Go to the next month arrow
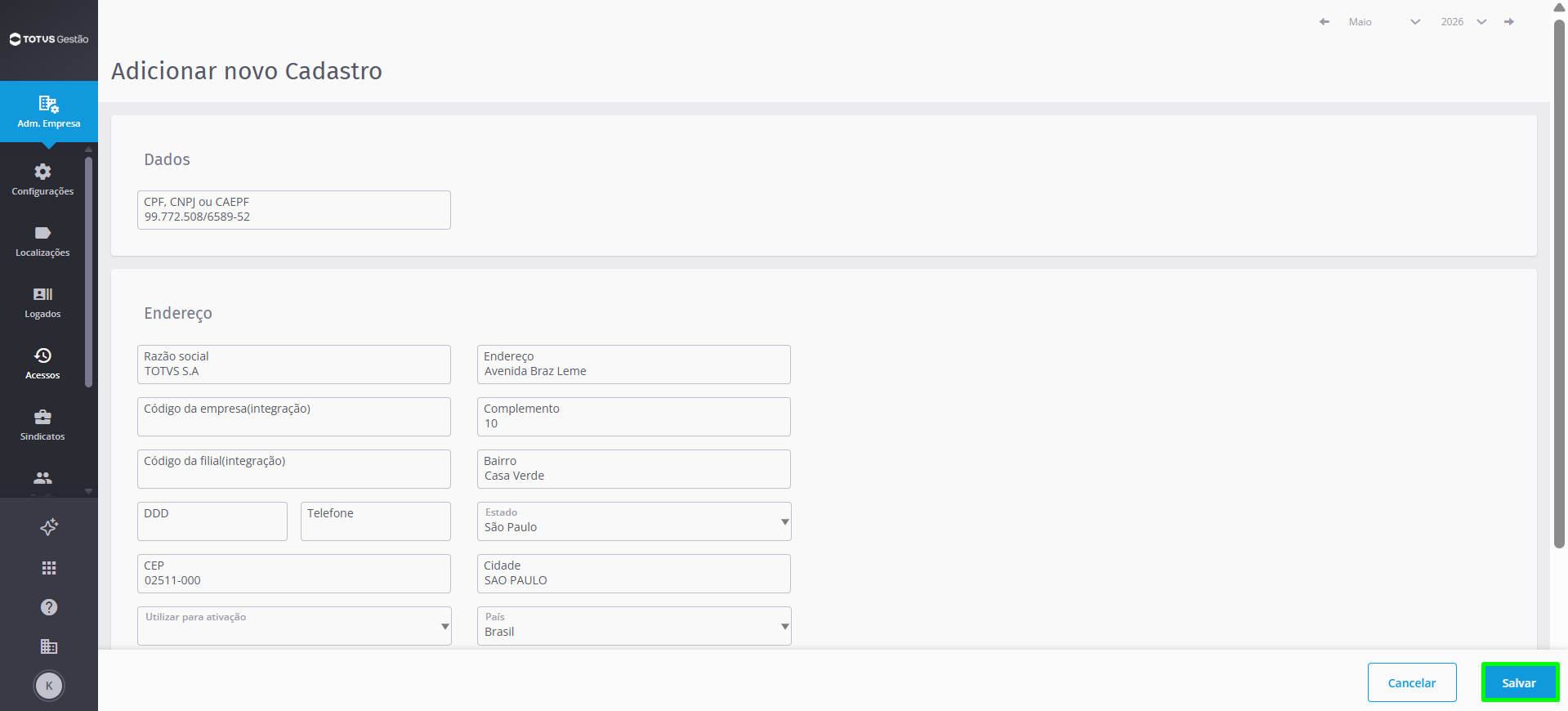Screen dimensions: 1568x711 (1509, 22)
